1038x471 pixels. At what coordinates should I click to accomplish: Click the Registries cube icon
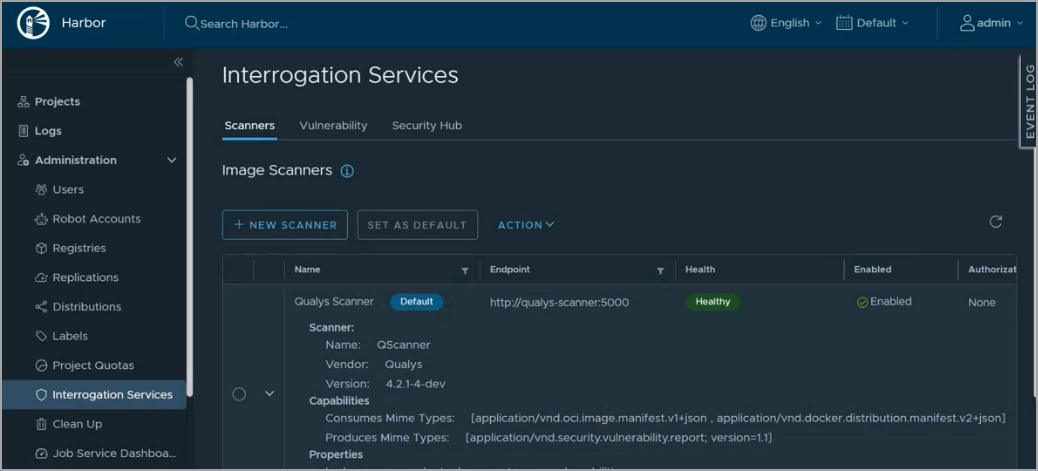(41, 248)
